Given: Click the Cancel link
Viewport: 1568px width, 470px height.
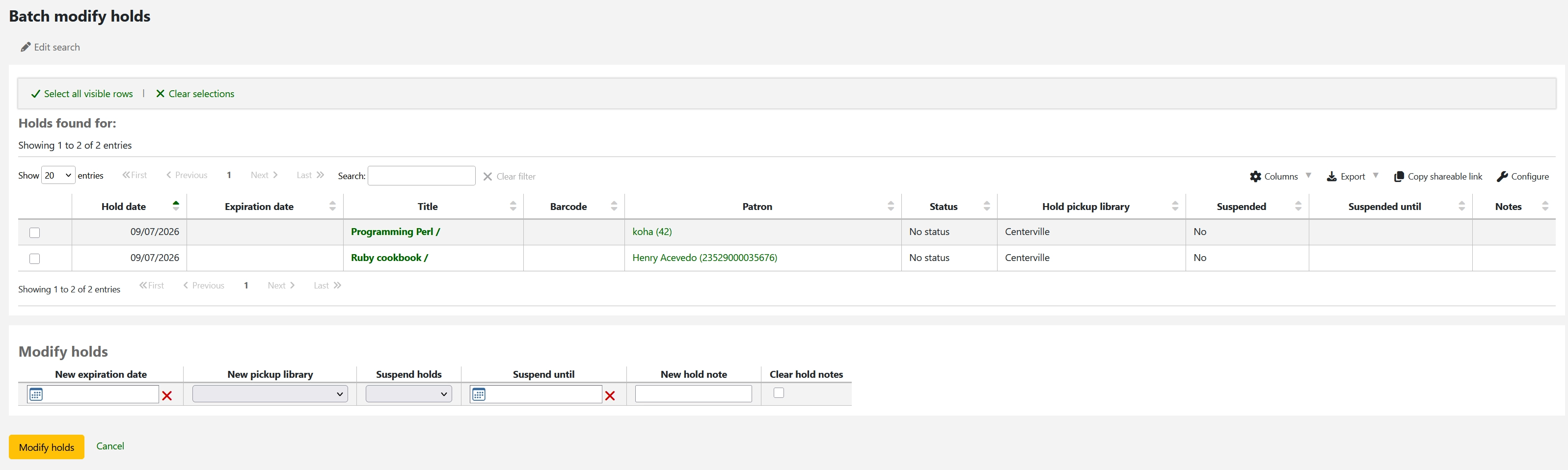Looking at the screenshot, I should click(110, 445).
